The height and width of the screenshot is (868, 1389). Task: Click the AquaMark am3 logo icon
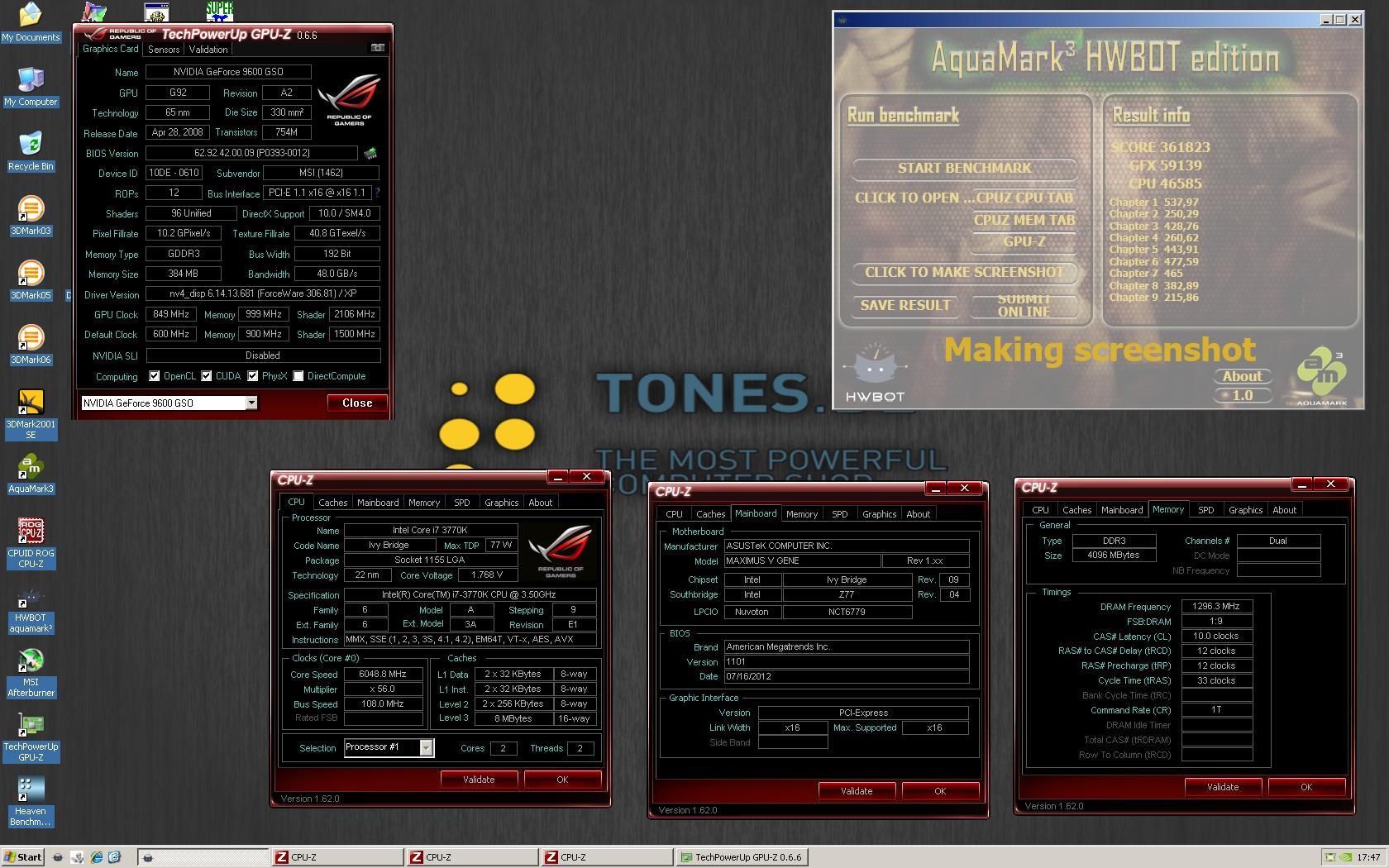(1321, 376)
